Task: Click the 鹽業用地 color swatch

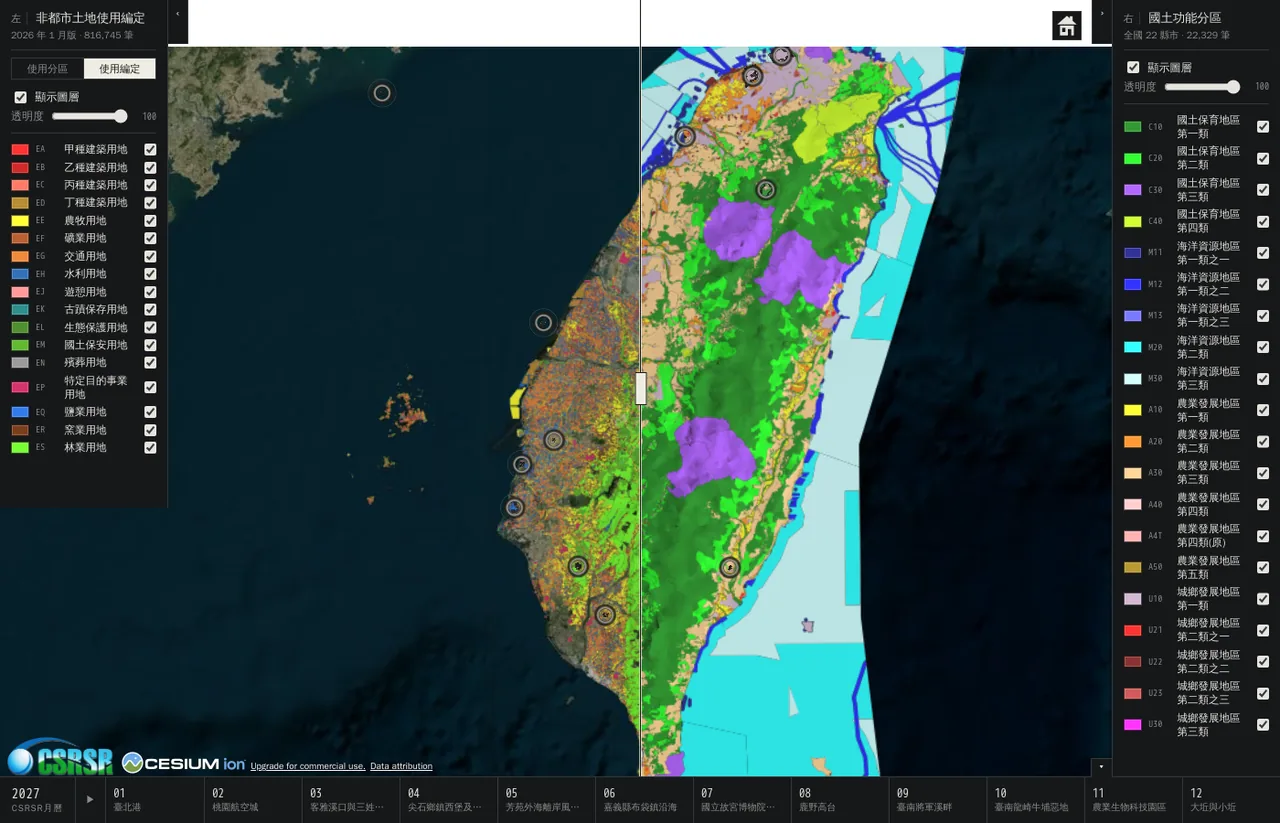Action: click(x=20, y=412)
